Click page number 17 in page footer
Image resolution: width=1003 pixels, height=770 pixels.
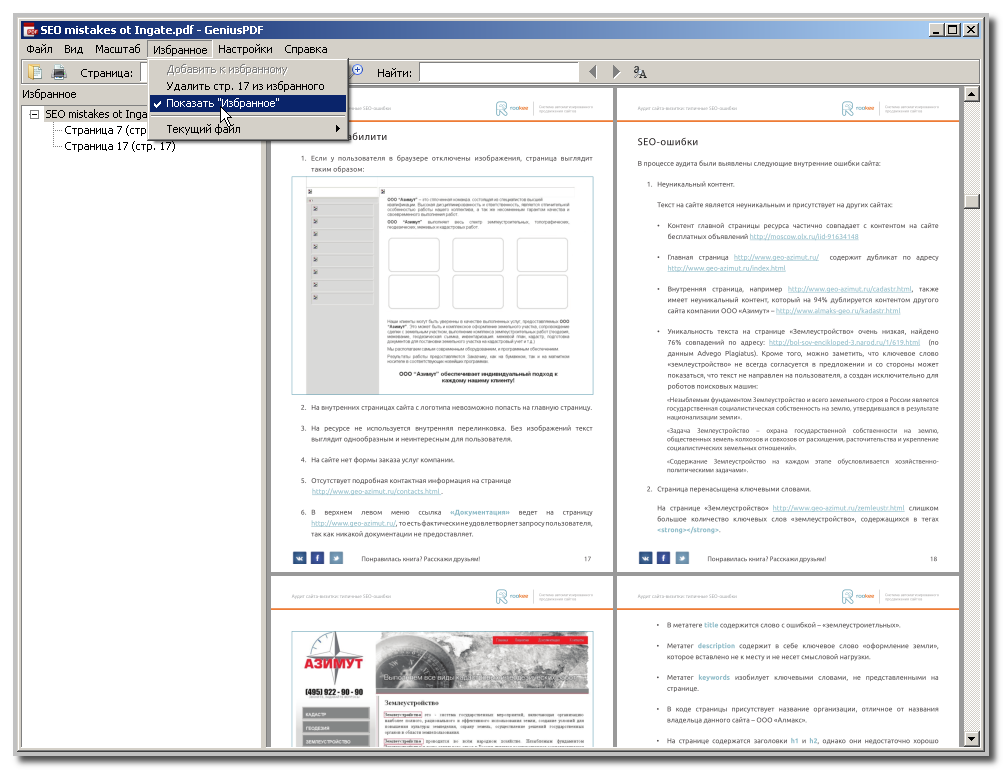587,559
